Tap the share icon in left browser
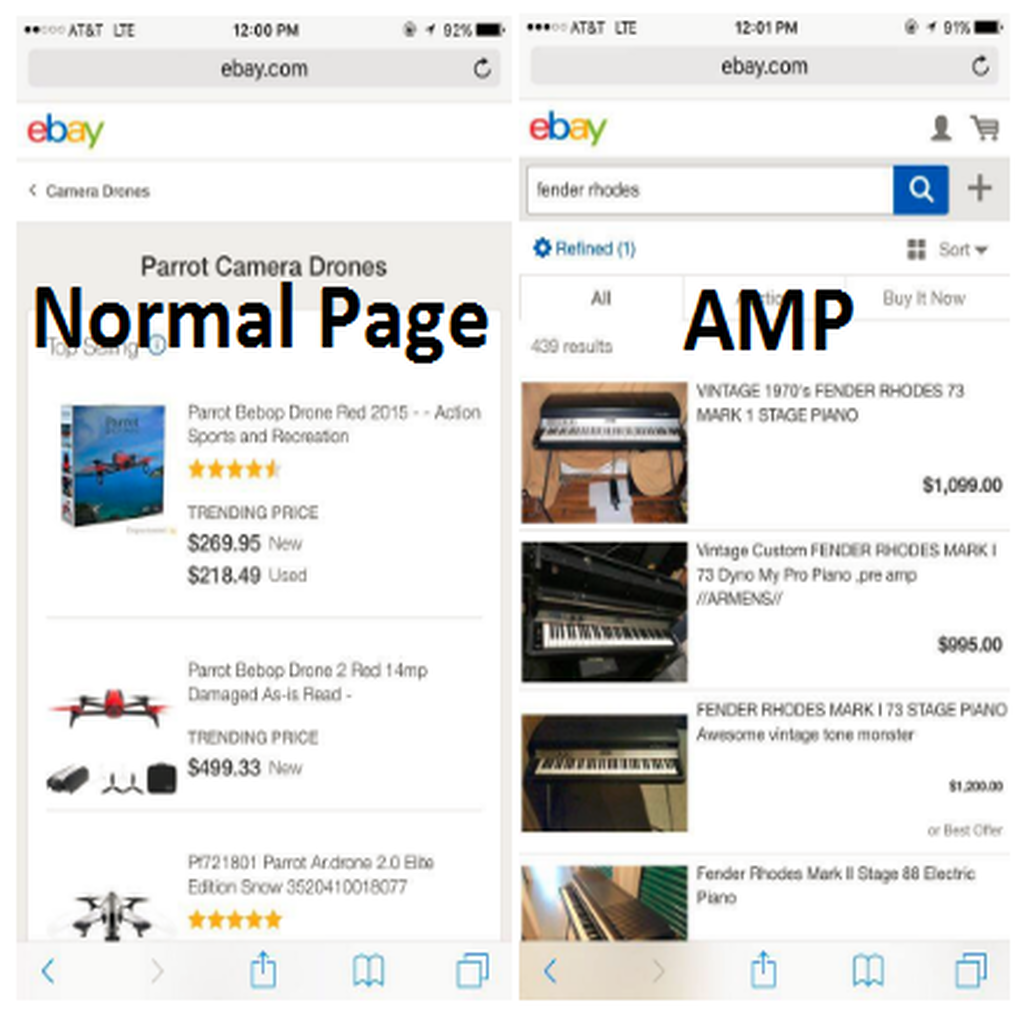 coord(263,970)
